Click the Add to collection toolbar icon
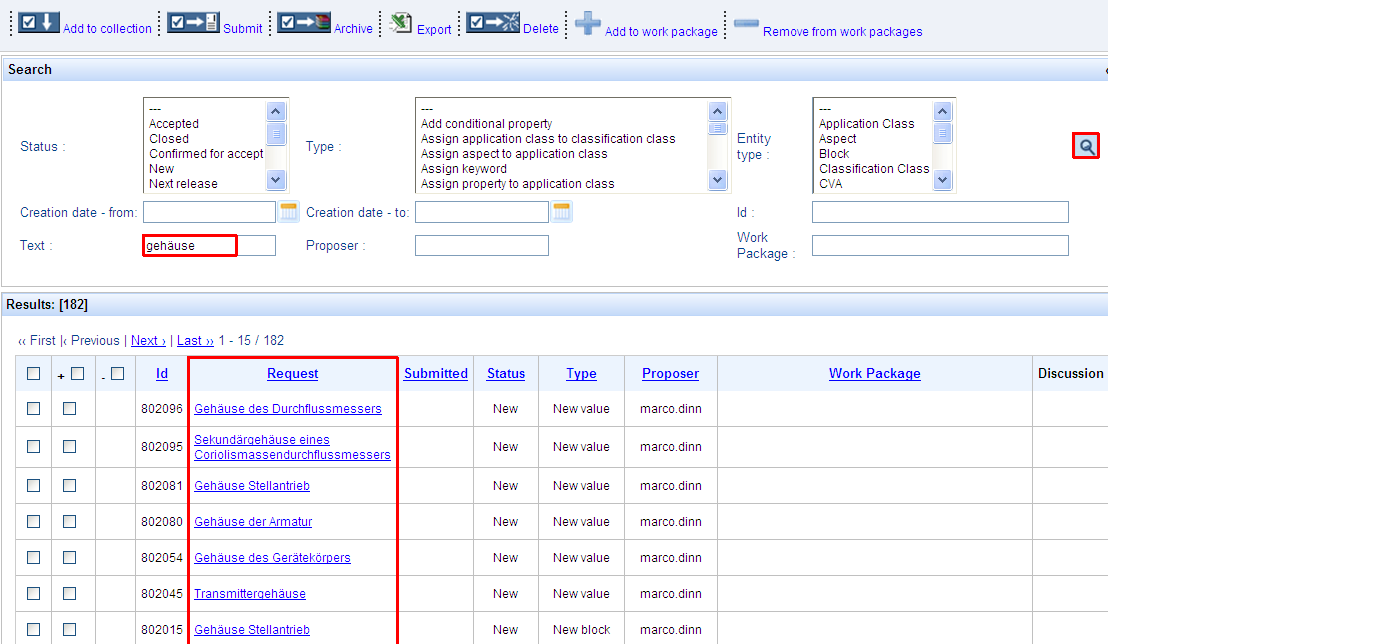Viewport: 1381px width, 644px height. 39,22
